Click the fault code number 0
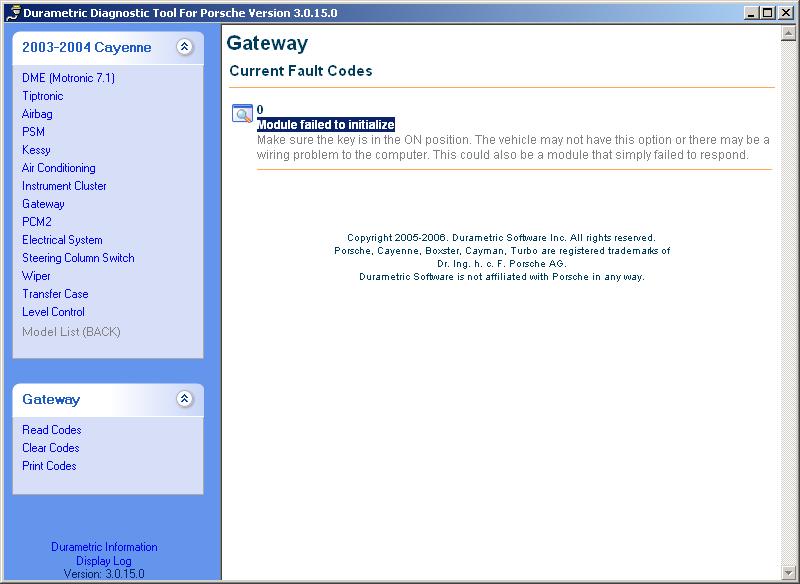 260,110
